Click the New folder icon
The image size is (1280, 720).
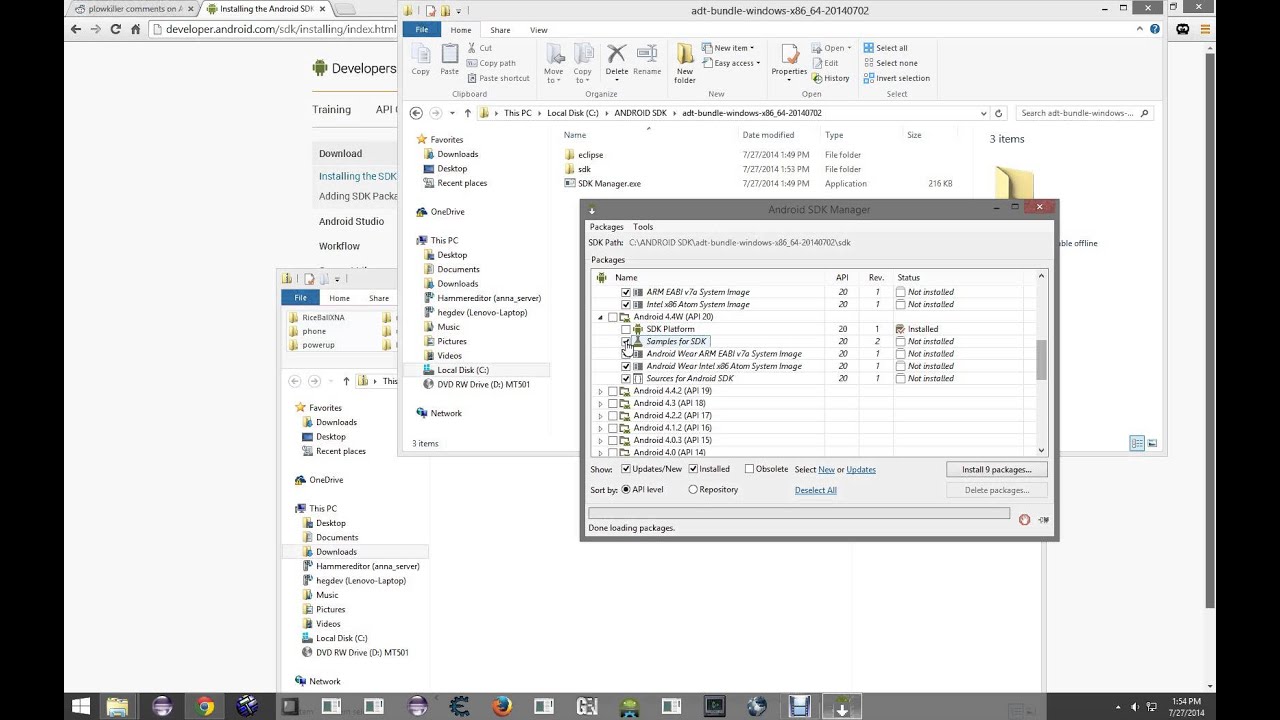[x=685, y=54]
